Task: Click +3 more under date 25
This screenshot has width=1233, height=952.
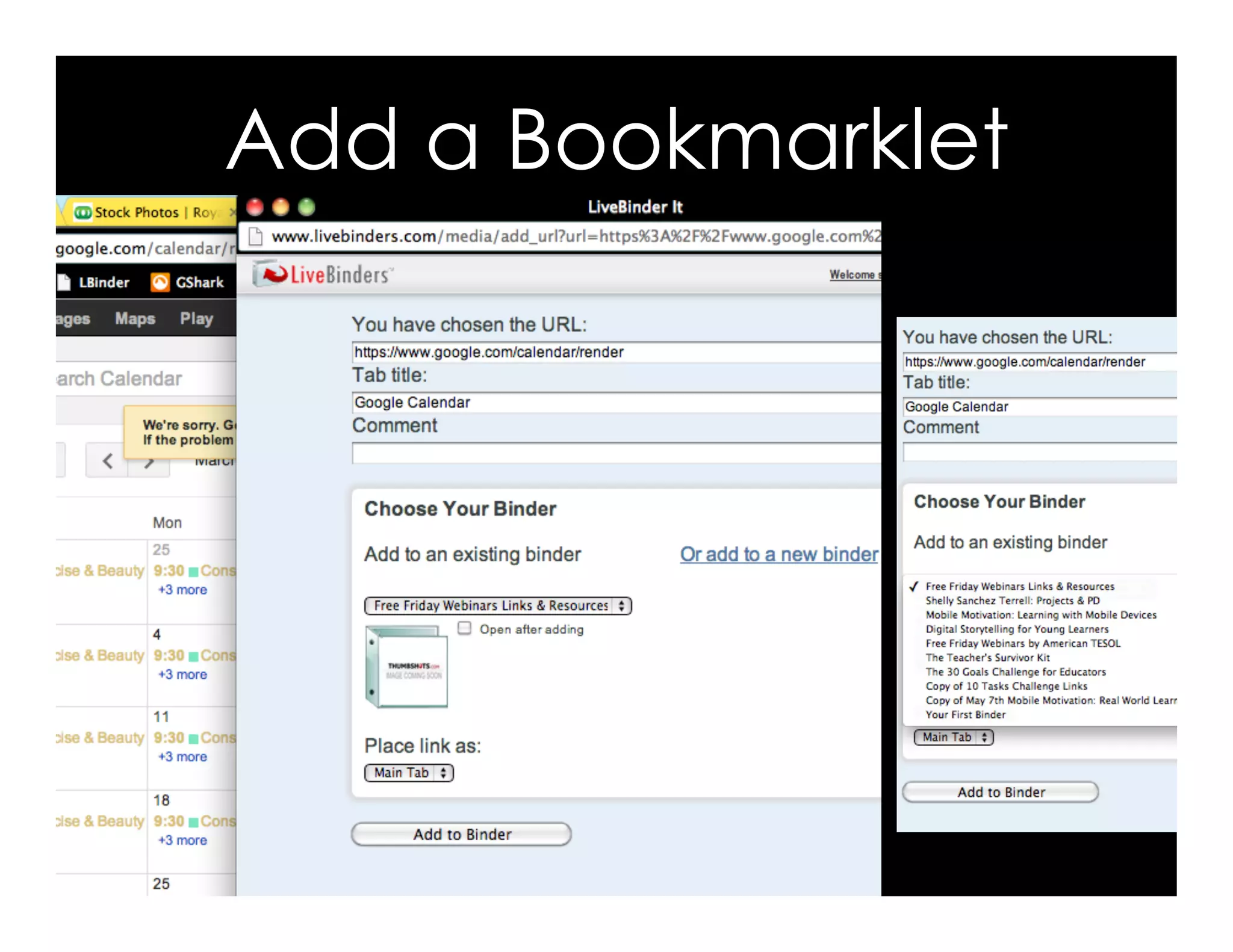Action: tap(182, 590)
